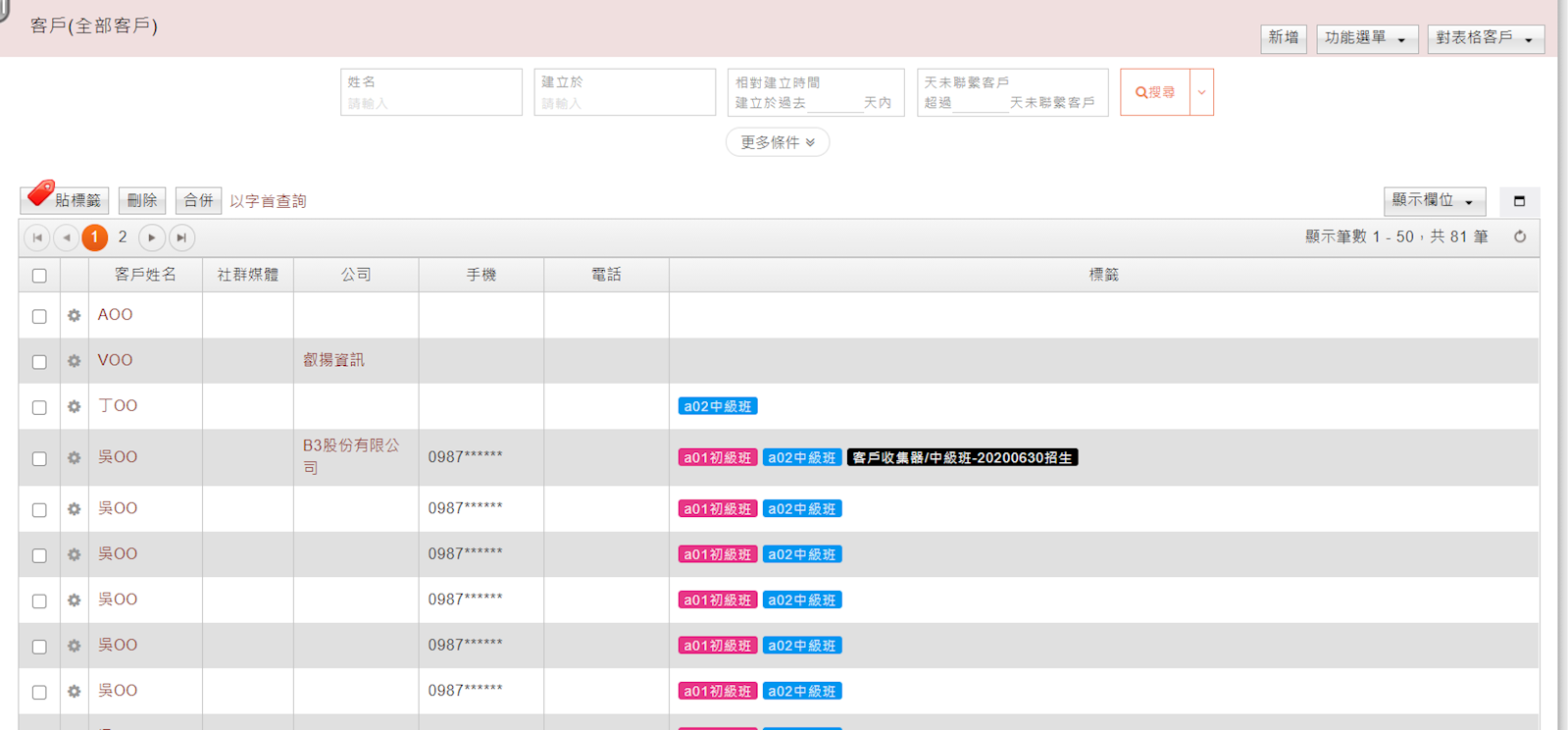Refresh the customer list
This screenshot has width=1568, height=730.
[x=1519, y=236]
